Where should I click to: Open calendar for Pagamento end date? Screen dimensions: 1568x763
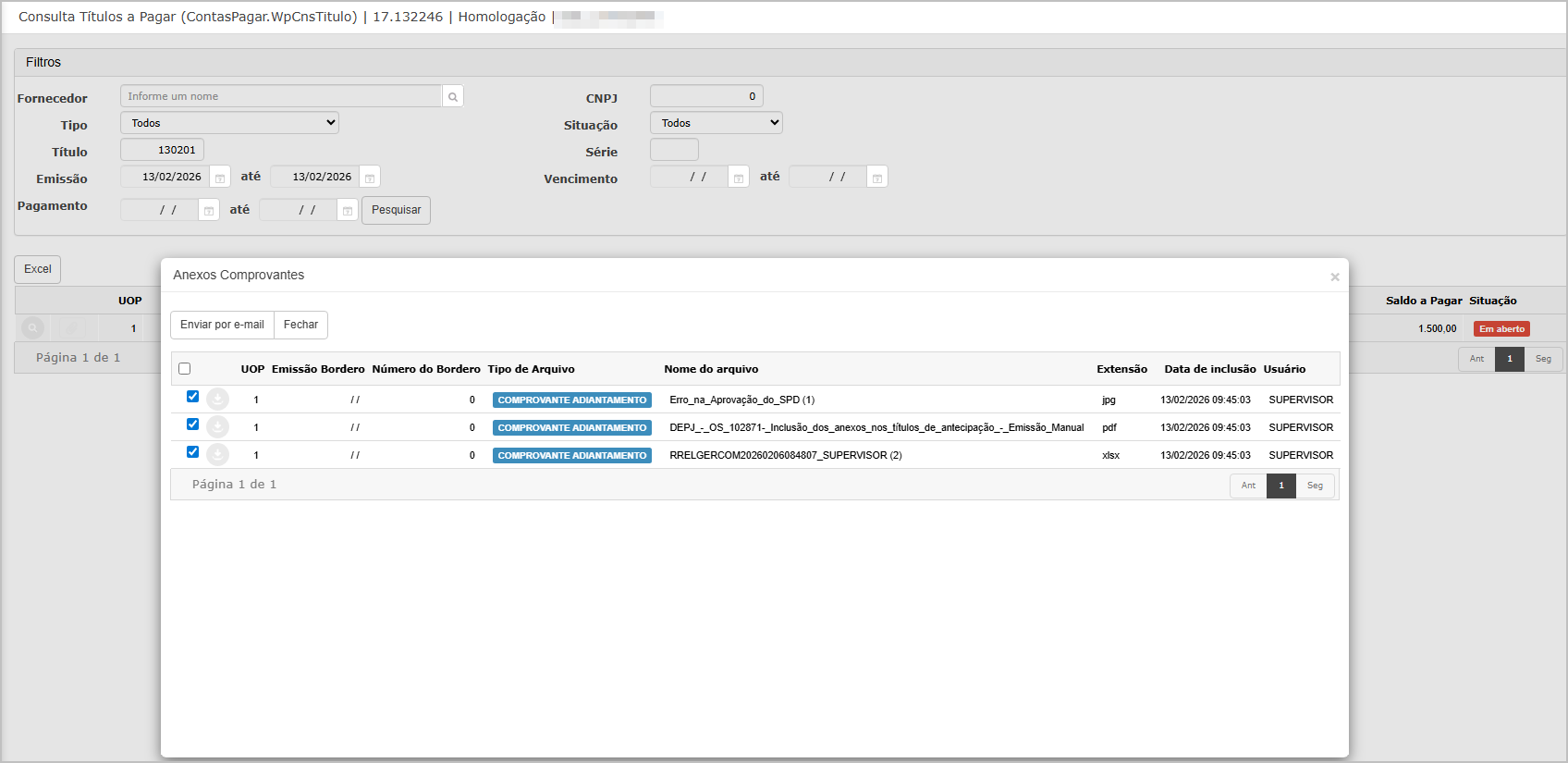coord(348,211)
